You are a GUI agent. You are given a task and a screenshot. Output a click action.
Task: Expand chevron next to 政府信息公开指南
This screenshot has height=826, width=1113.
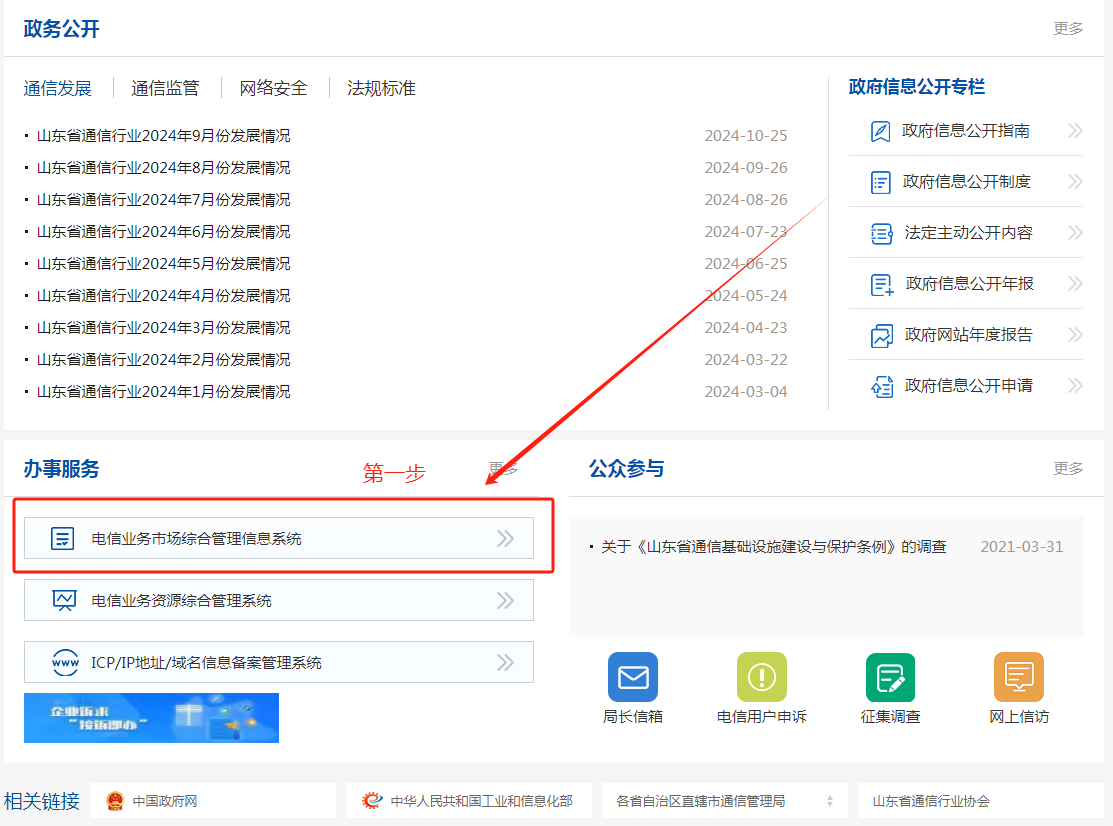coord(1075,131)
